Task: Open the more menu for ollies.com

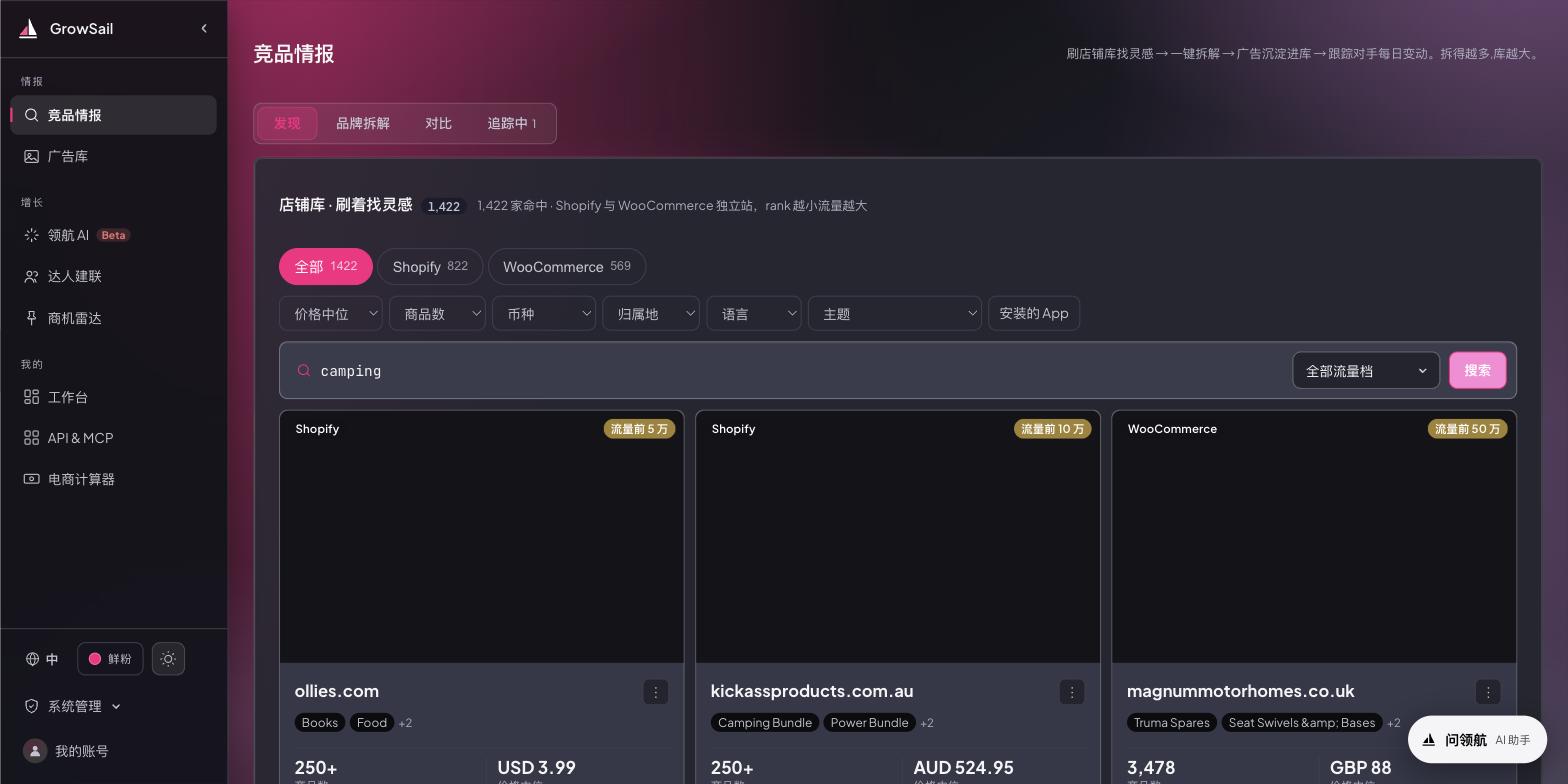Action: point(656,692)
